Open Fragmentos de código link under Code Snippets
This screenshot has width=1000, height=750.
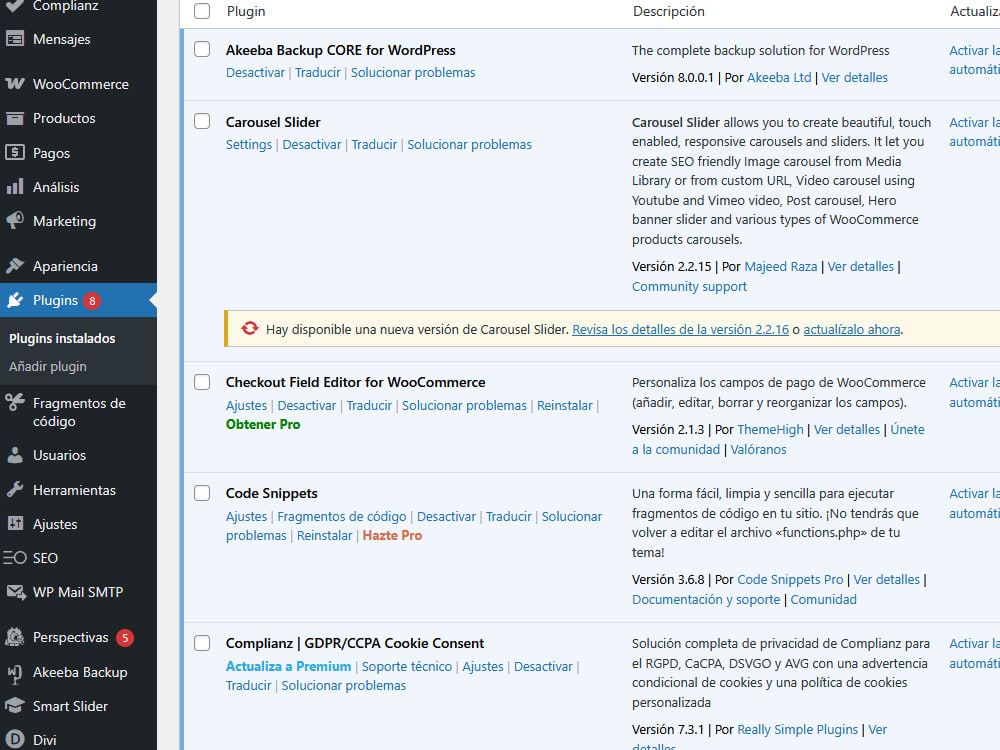click(x=342, y=517)
